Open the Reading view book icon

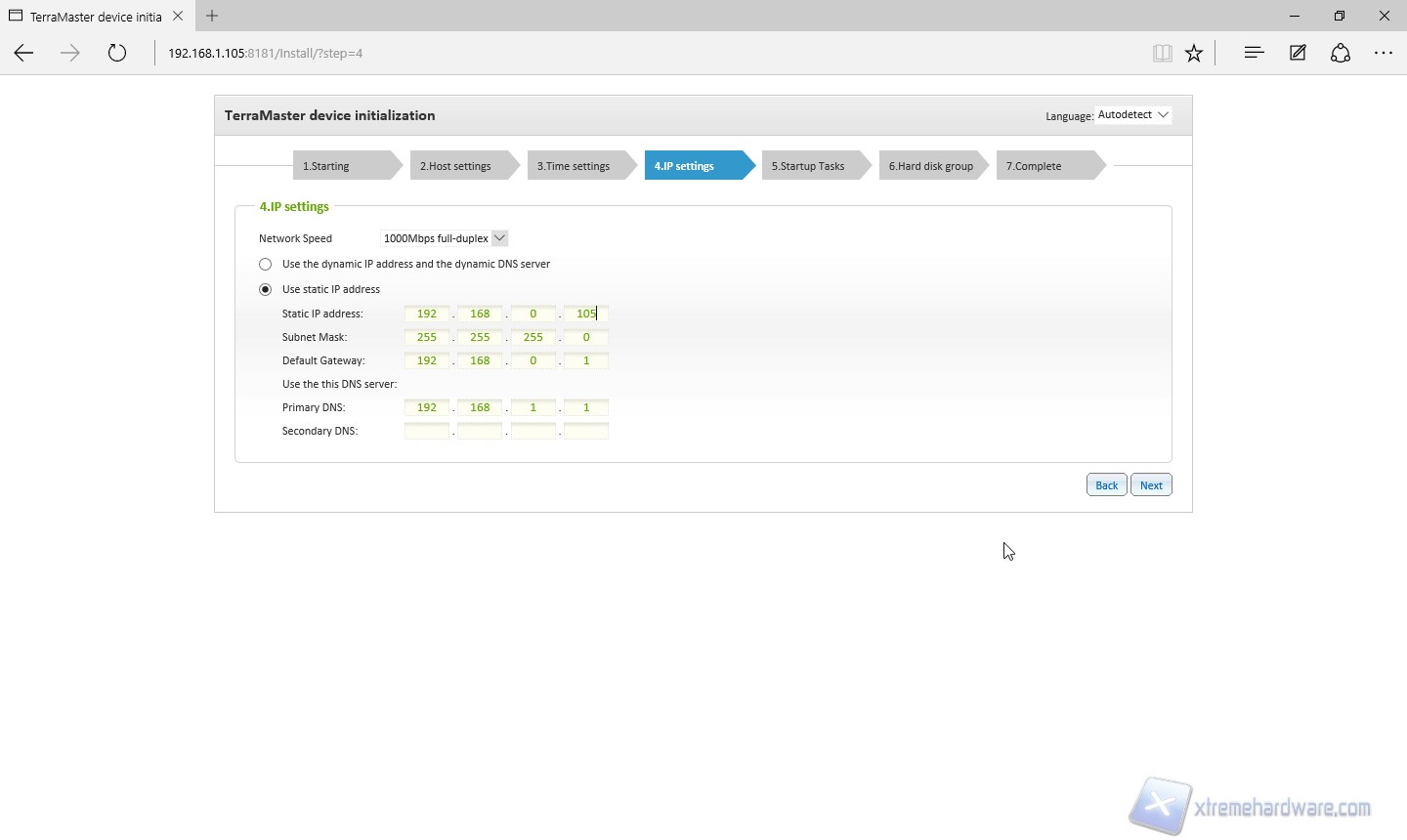point(1162,54)
